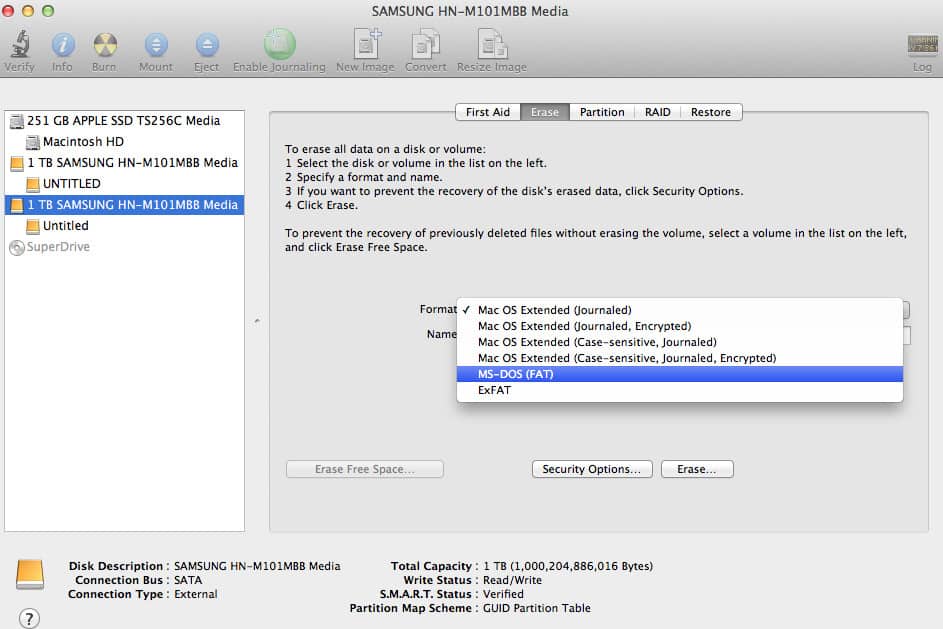
Task: Click the "2 Specify a format and name." line
Action: pos(363,177)
